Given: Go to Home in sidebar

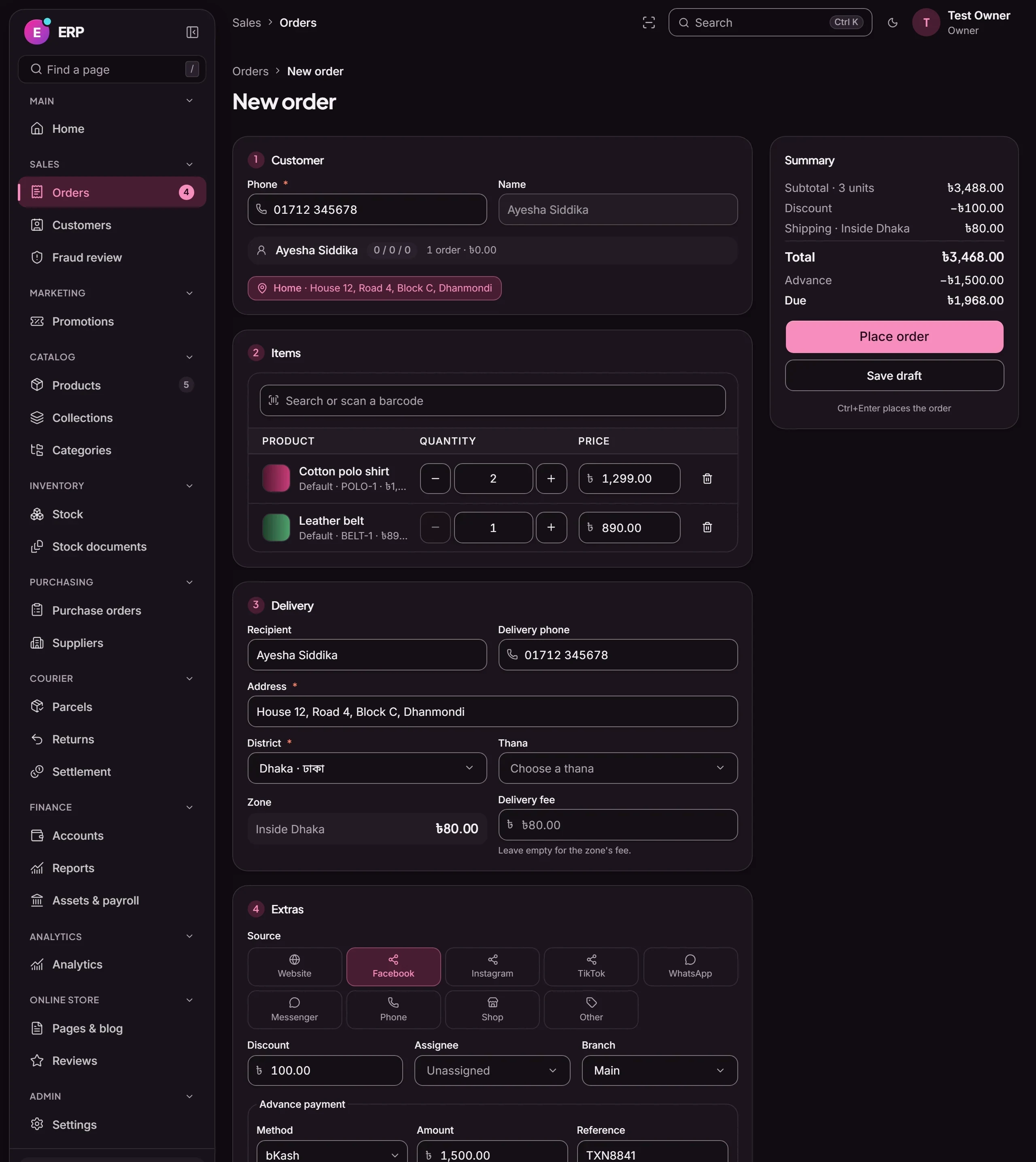Looking at the screenshot, I should coord(112,129).
